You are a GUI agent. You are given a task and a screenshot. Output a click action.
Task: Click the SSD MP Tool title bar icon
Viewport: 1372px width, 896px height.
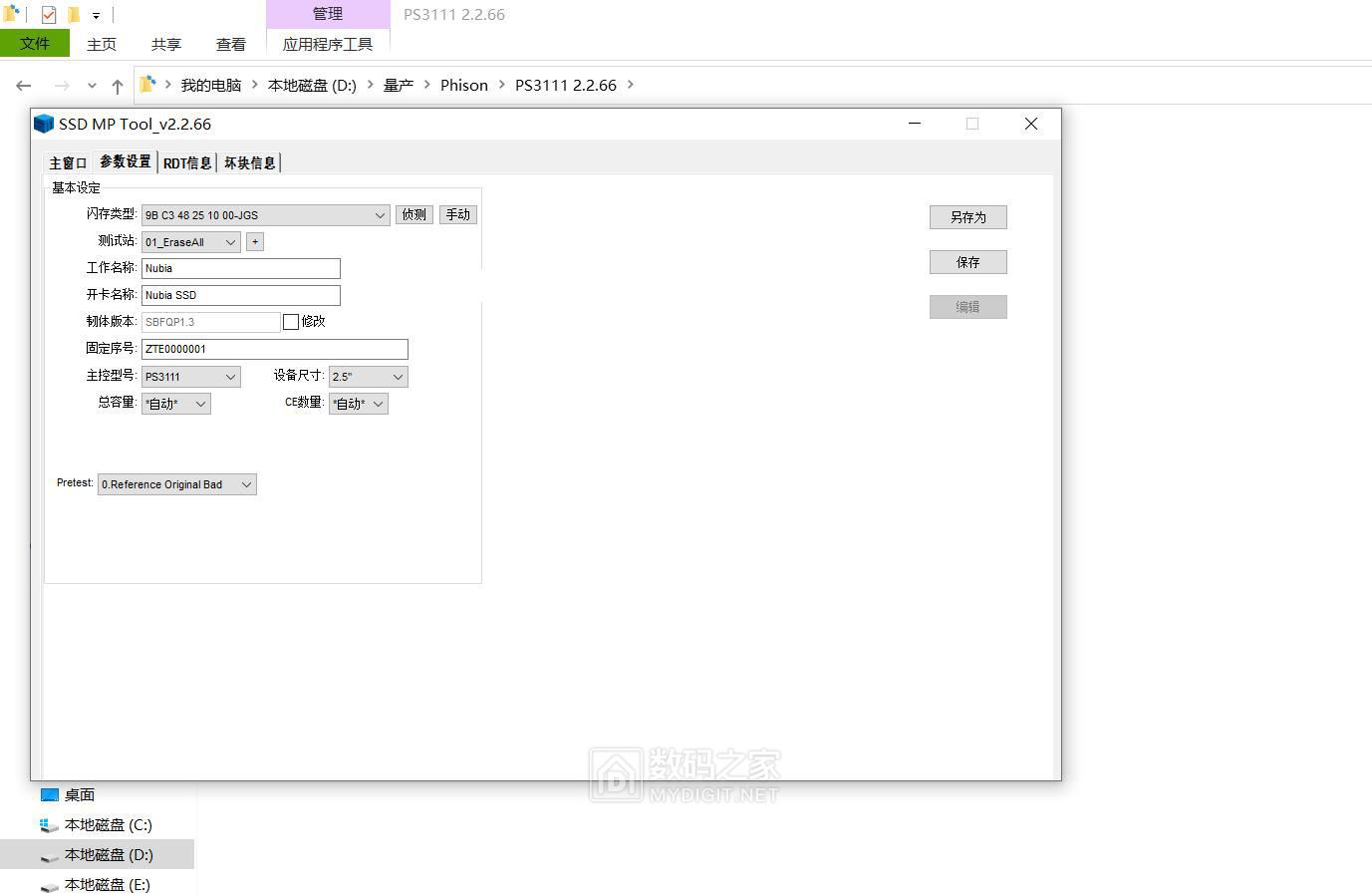pos(43,124)
